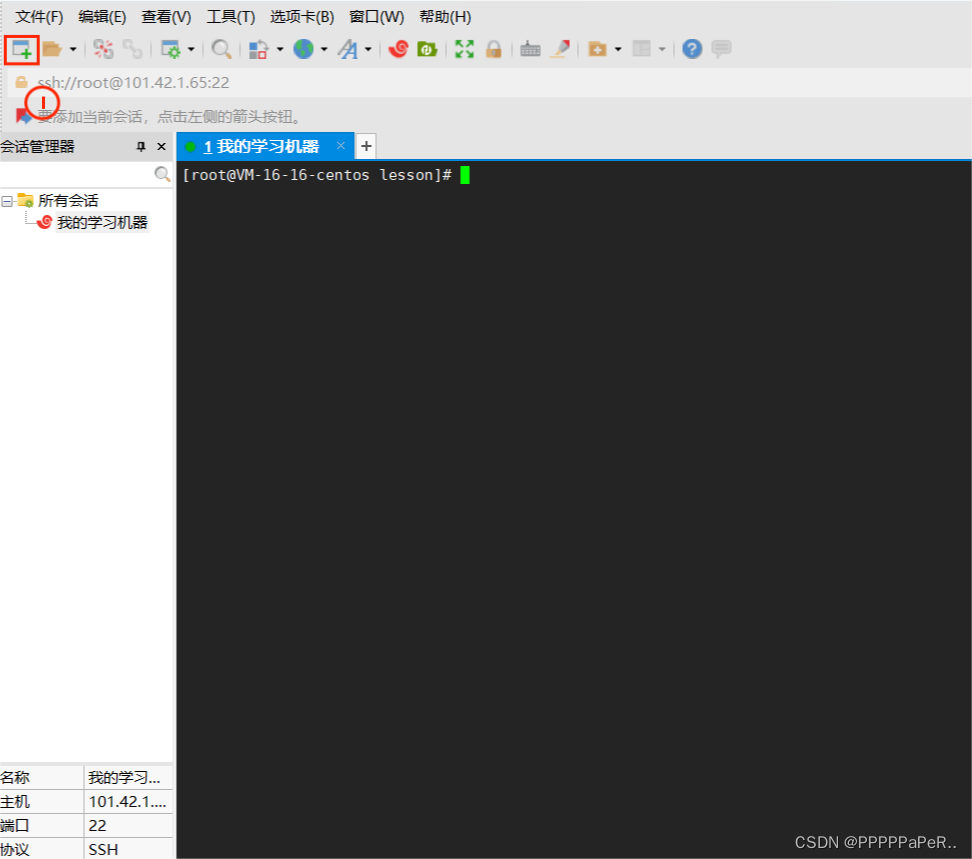Click the Disconnect icon in toolbar
The height and width of the screenshot is (859, 972).
103,49
